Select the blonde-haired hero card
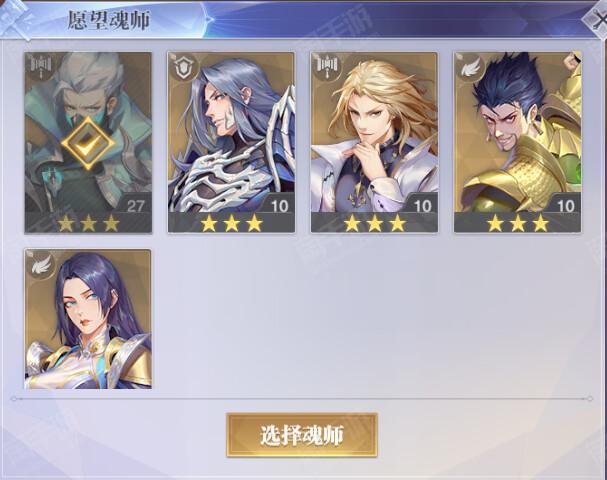Viewport: 607px width, 480px height. tap(374, 142)
